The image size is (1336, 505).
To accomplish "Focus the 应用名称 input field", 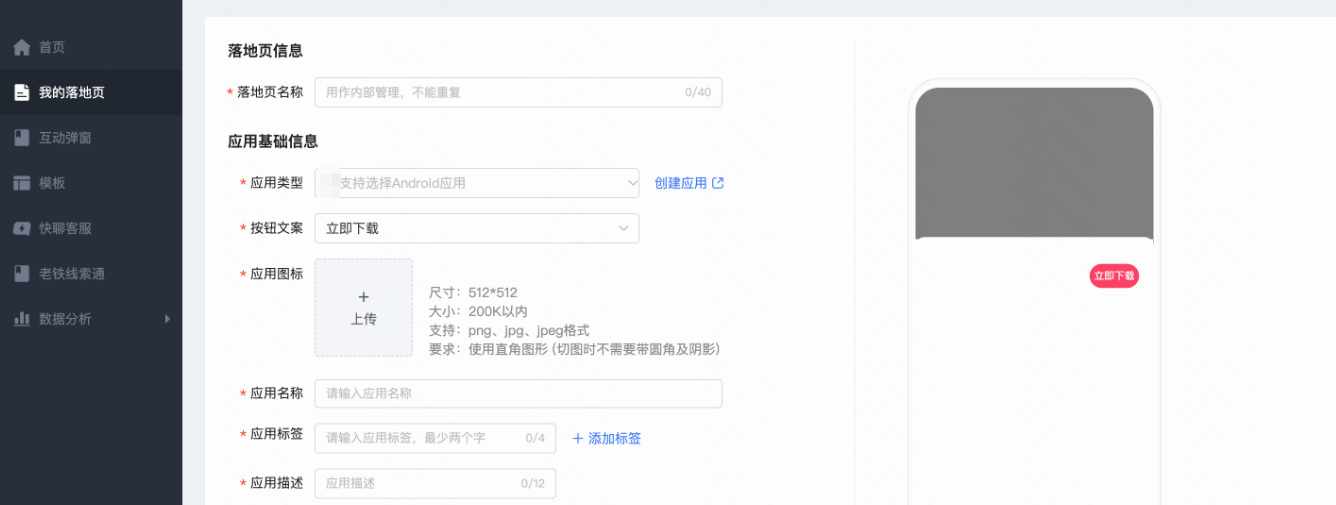I will coord(518,393).
